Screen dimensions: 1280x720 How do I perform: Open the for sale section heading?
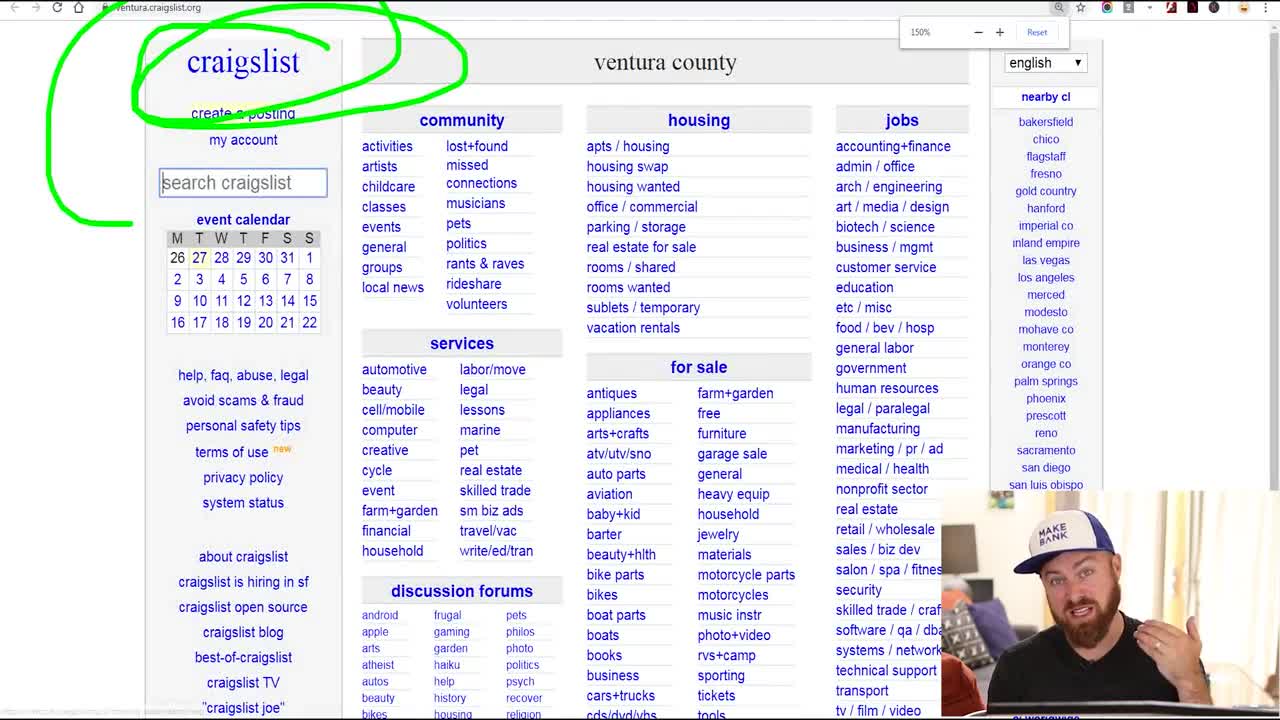coord(699,367)
